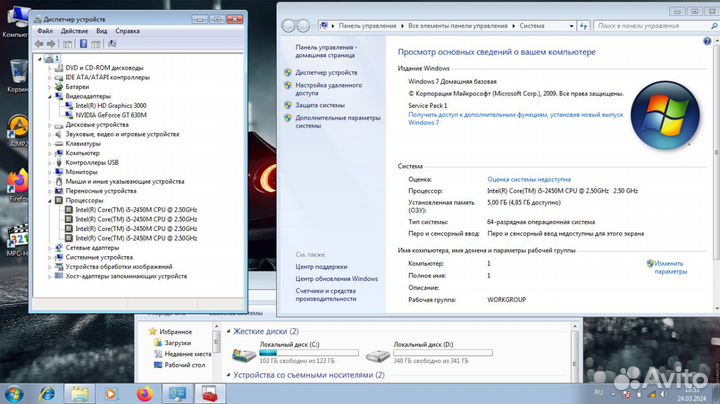Open Действие menu
Screen dimensions: 720x404
(x=74, y=31)
